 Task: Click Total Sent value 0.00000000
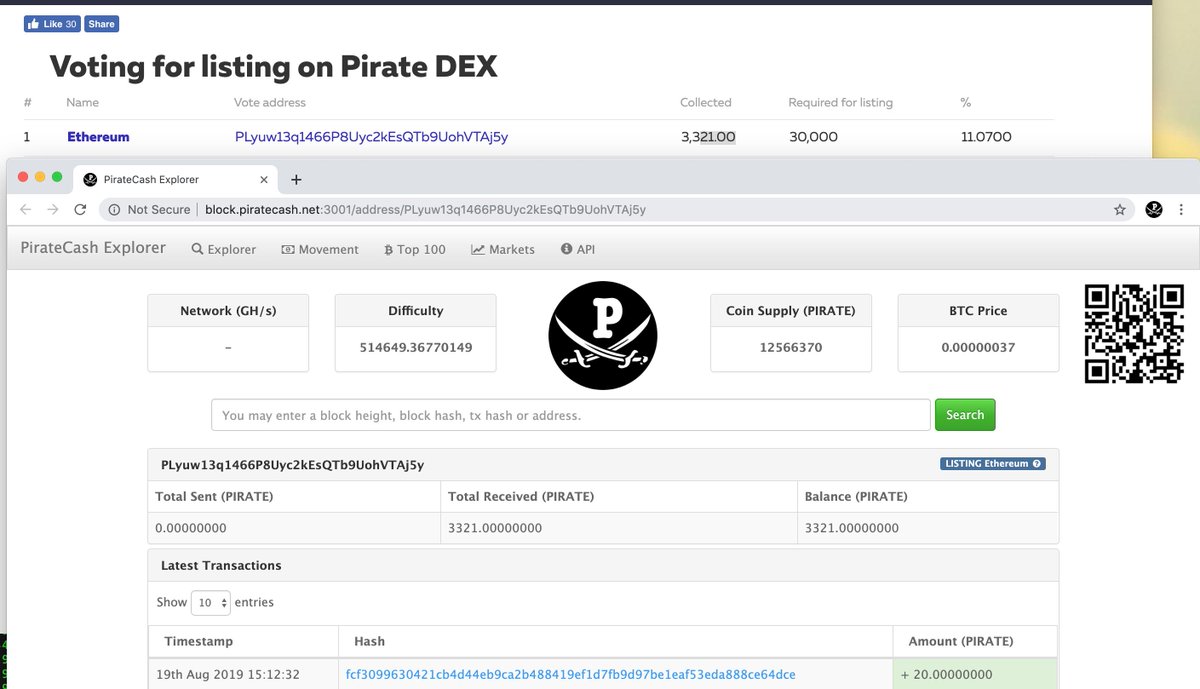click(x=191, y=528)
